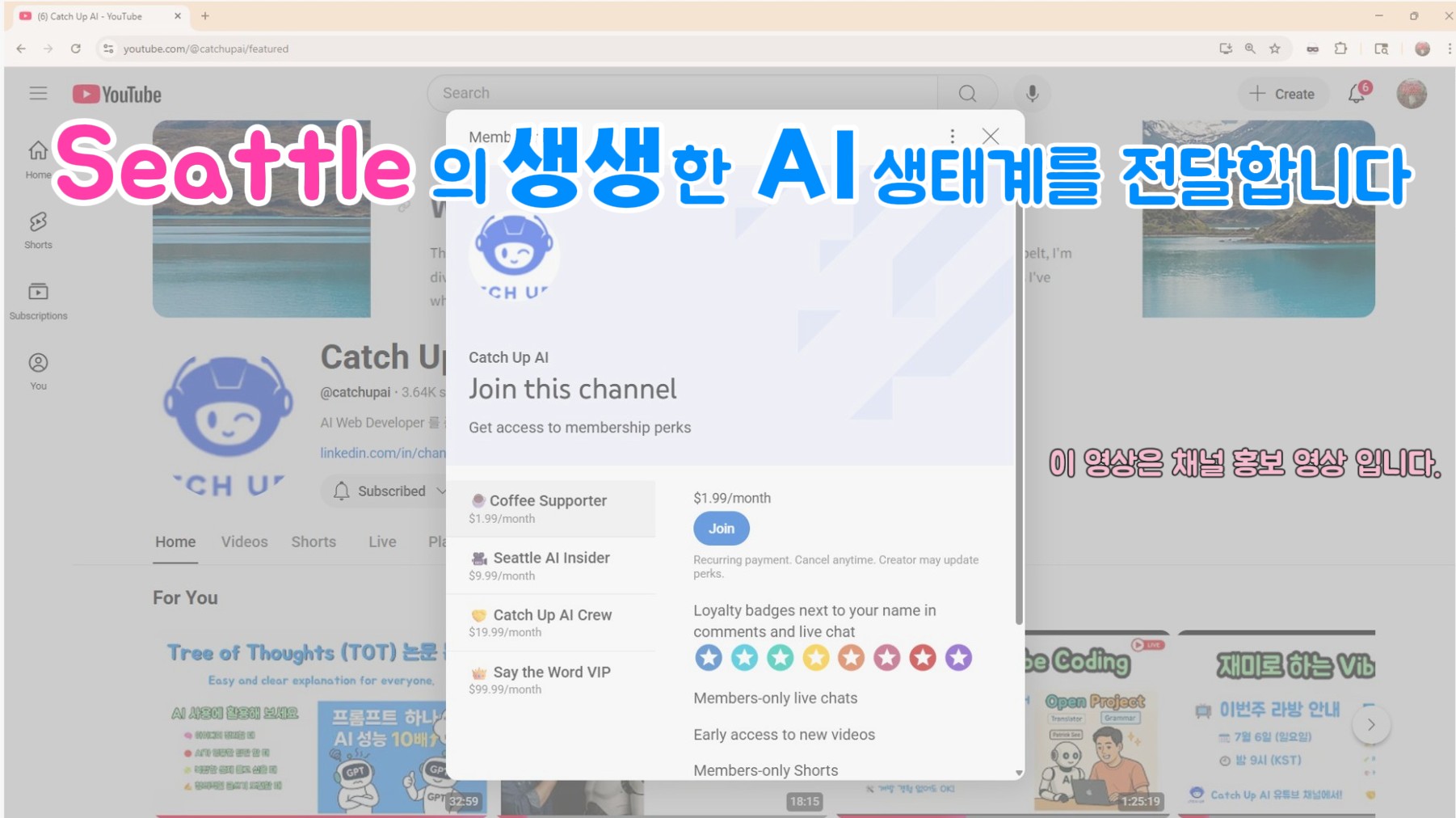Open browser side panel icon
1456x818 pixels.
click(1382, 48)
